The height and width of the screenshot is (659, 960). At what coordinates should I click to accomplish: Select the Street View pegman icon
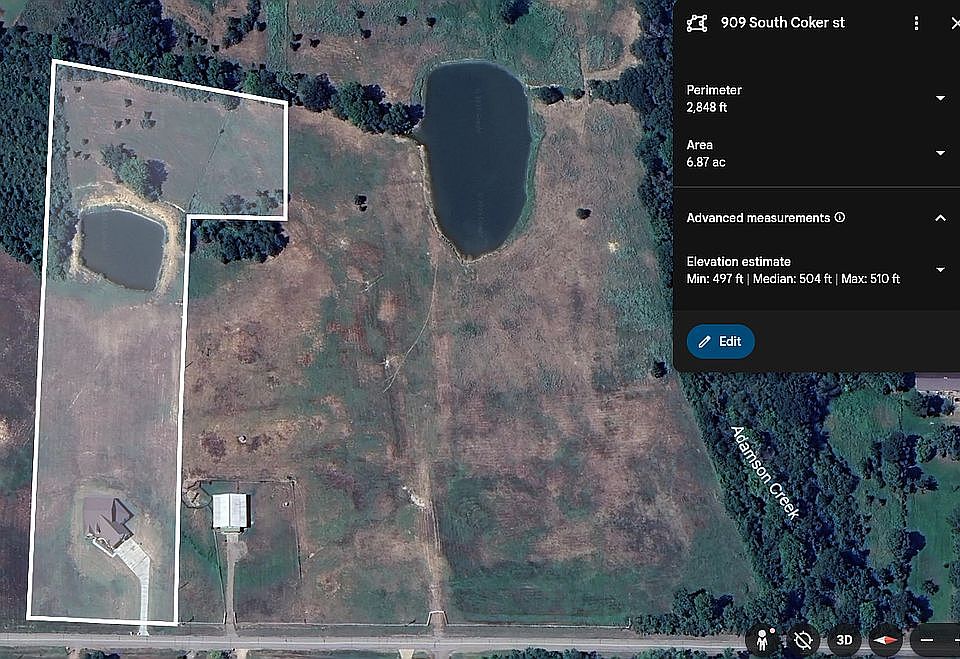765,638
